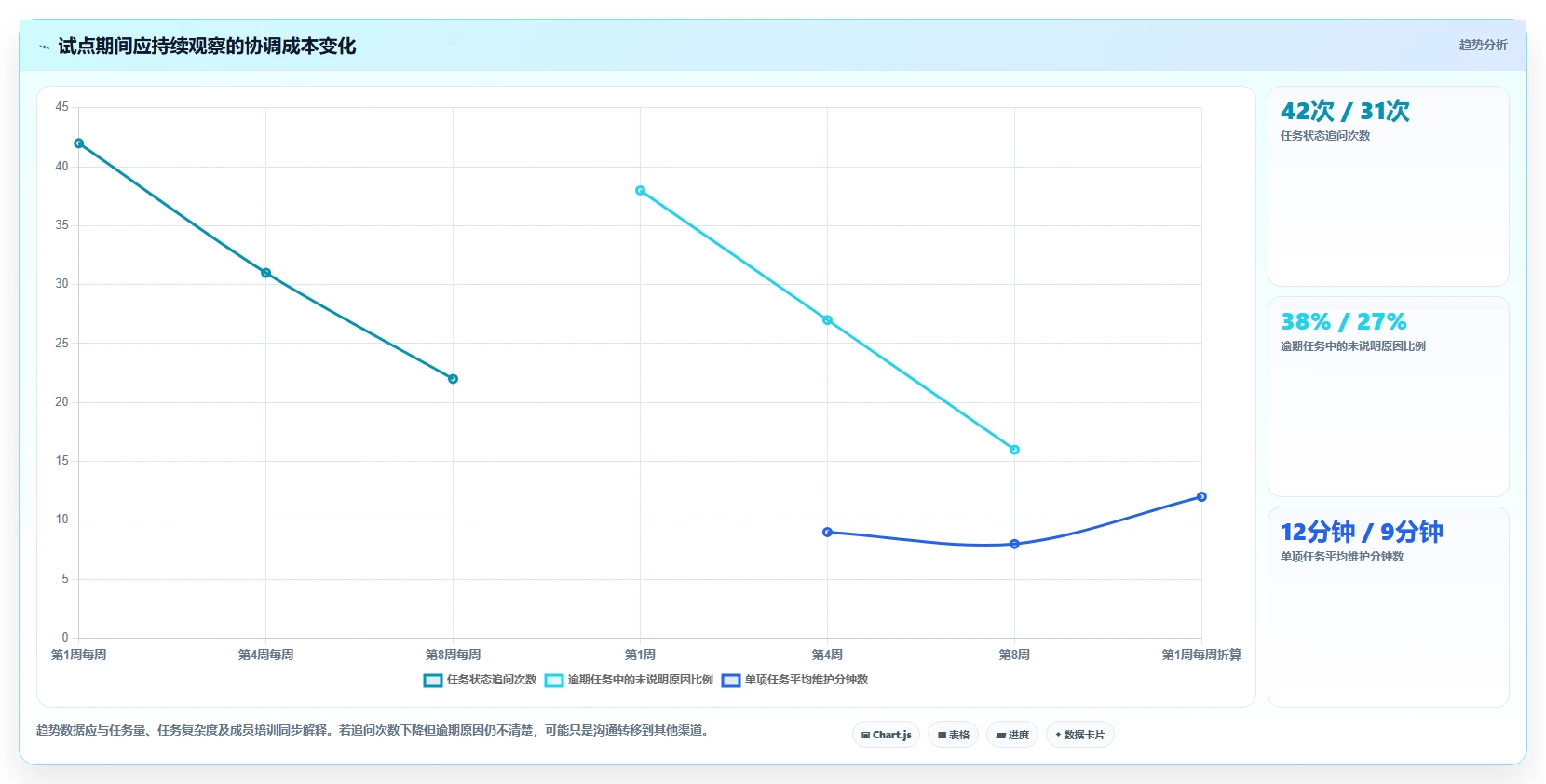Screen dimensions: 1546x784
Task: Click the cyan data point at value 38
Action: coord(641,191)
